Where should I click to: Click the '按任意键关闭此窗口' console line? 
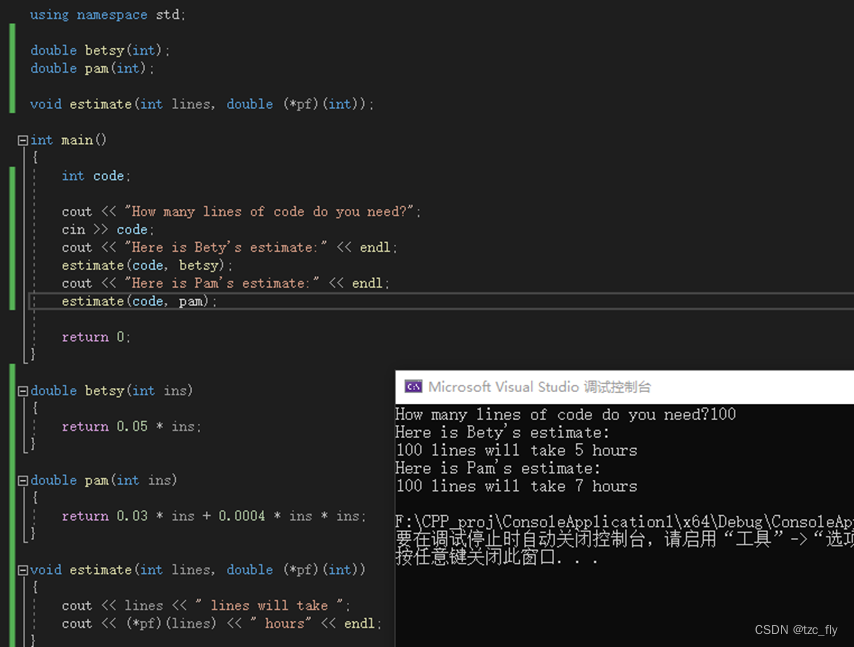coord(497,557)
